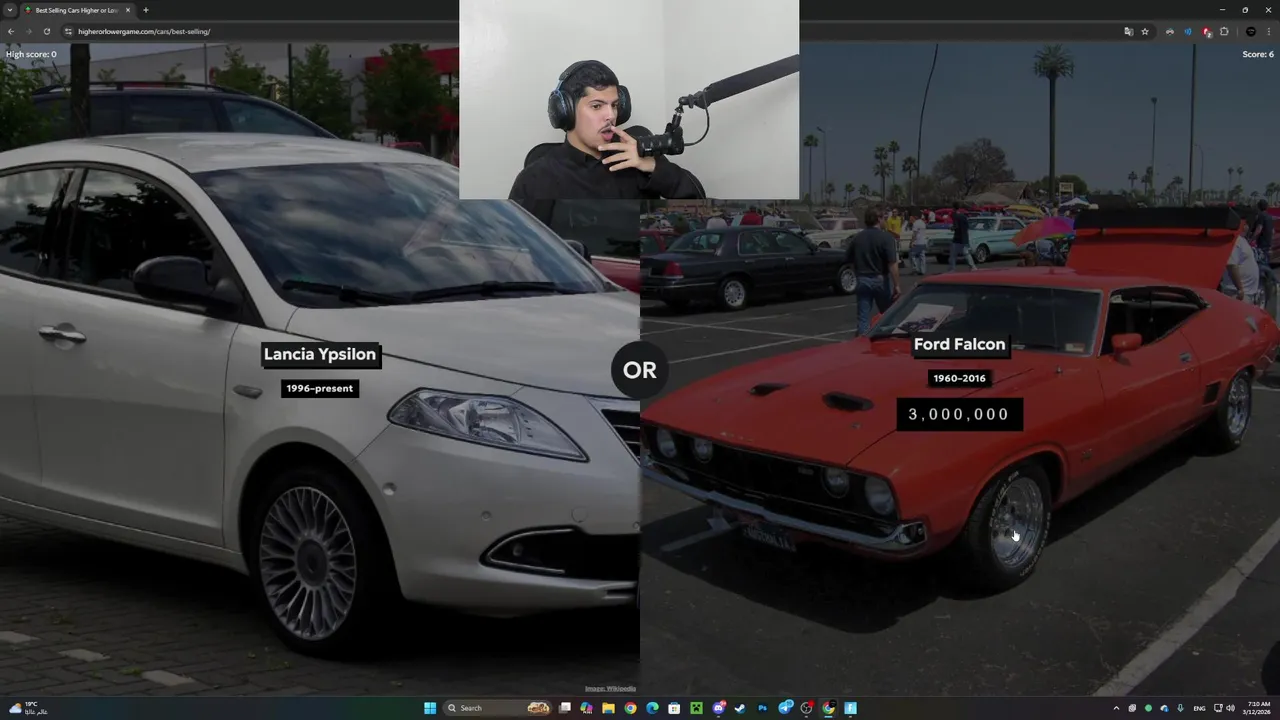The image size is (1280, 720).
Task: Open Google Chrome from the taskbar
Action: pos(630,708)
